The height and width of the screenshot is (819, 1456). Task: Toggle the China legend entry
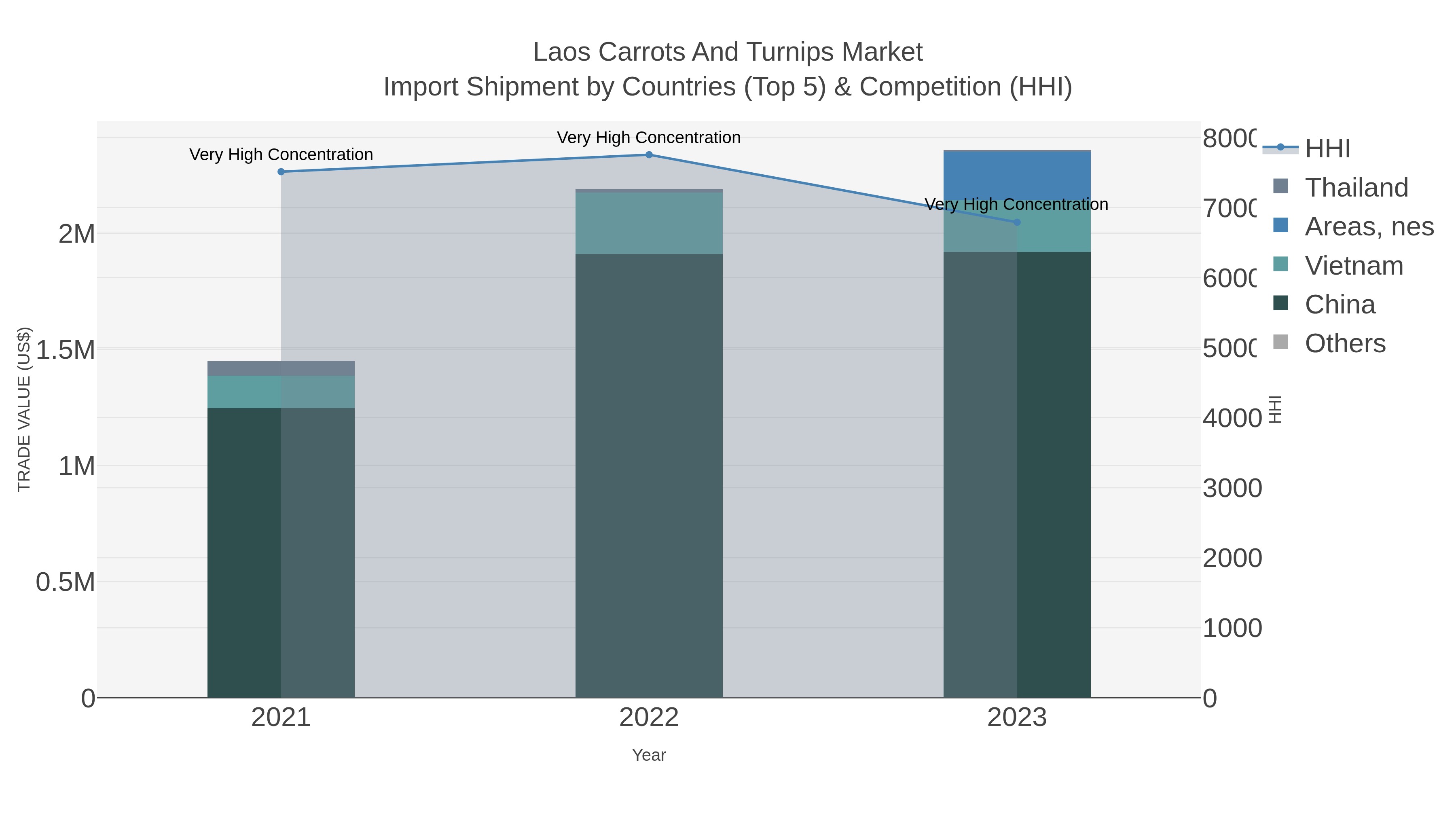(x=1324, y=304)
